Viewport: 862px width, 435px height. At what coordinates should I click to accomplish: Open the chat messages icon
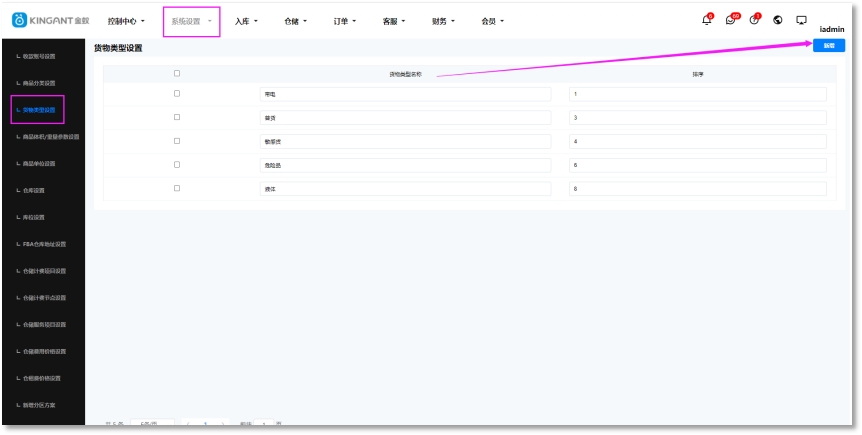click(731, 21)
